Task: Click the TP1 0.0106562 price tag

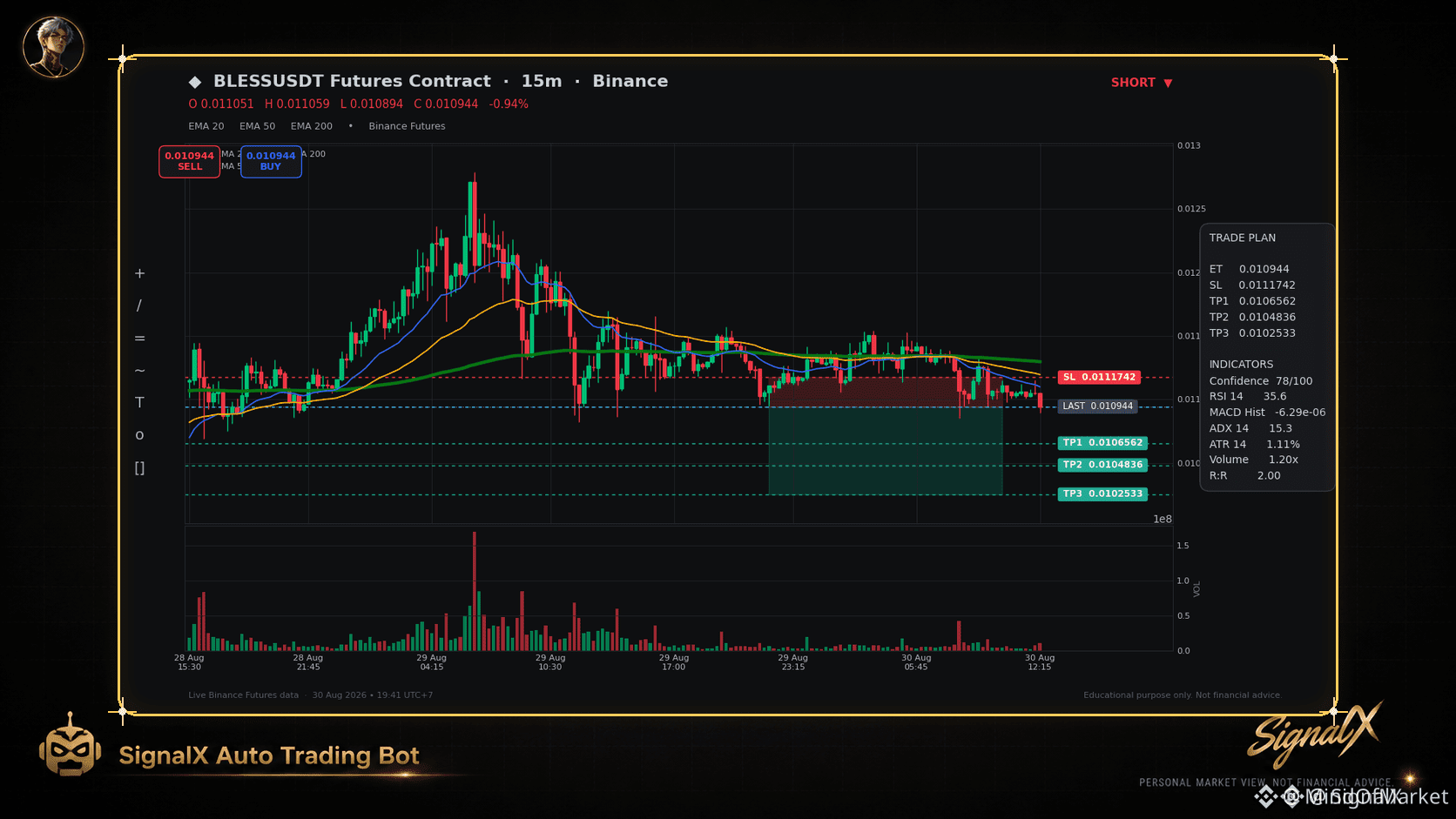Action: [x=1102, y=443]
